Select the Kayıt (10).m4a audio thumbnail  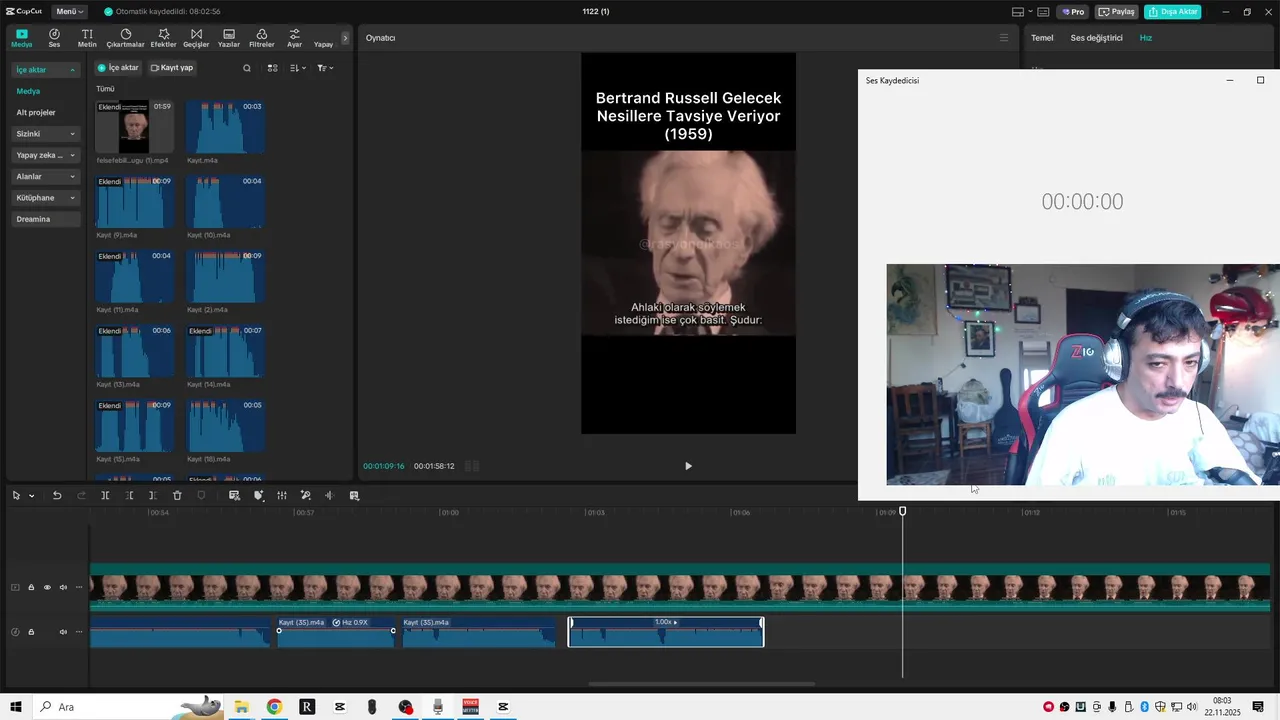click(226, 201)
